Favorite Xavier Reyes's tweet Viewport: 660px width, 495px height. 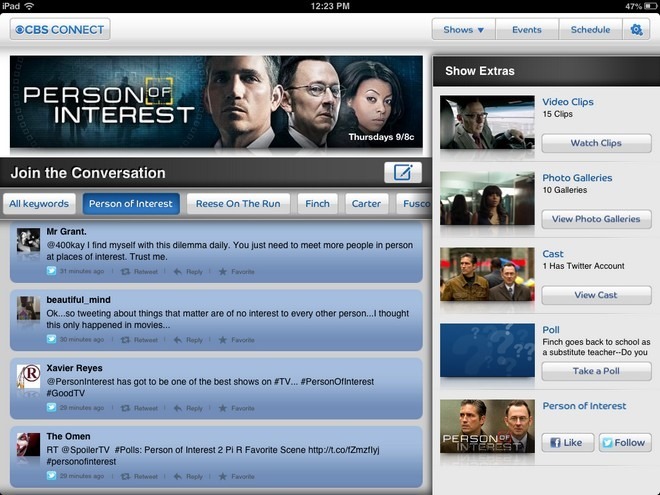(x=237, y=408)
